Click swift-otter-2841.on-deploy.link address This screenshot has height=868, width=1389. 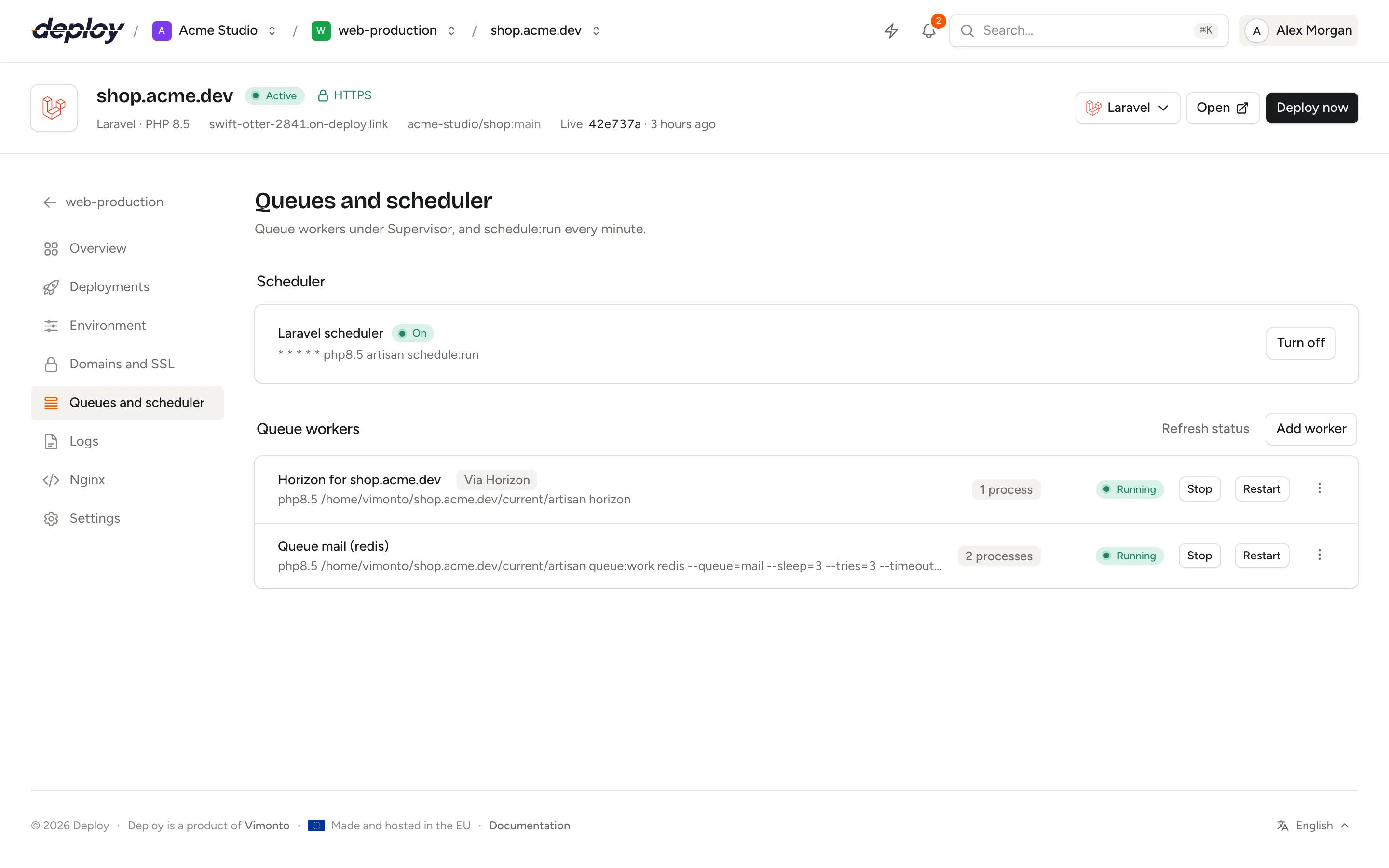[x=299, y=124]
